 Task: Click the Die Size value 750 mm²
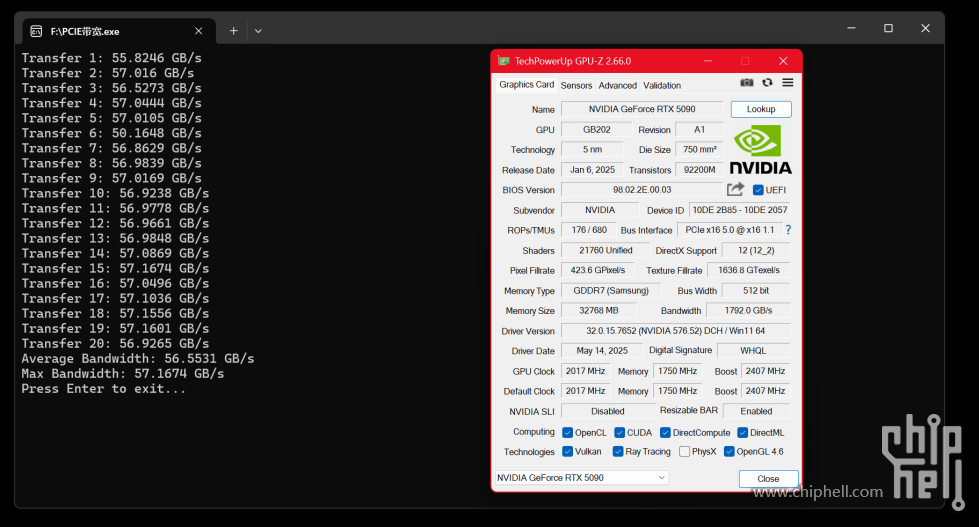pos(699,150)
